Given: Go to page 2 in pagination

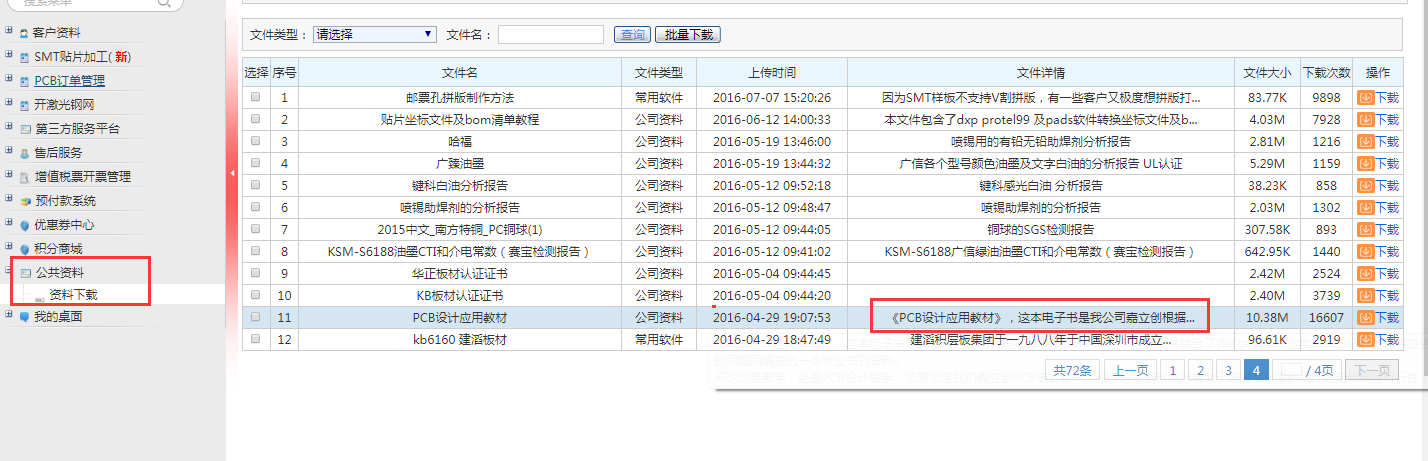Looking at the screenshot, I should coord(1199,370).
